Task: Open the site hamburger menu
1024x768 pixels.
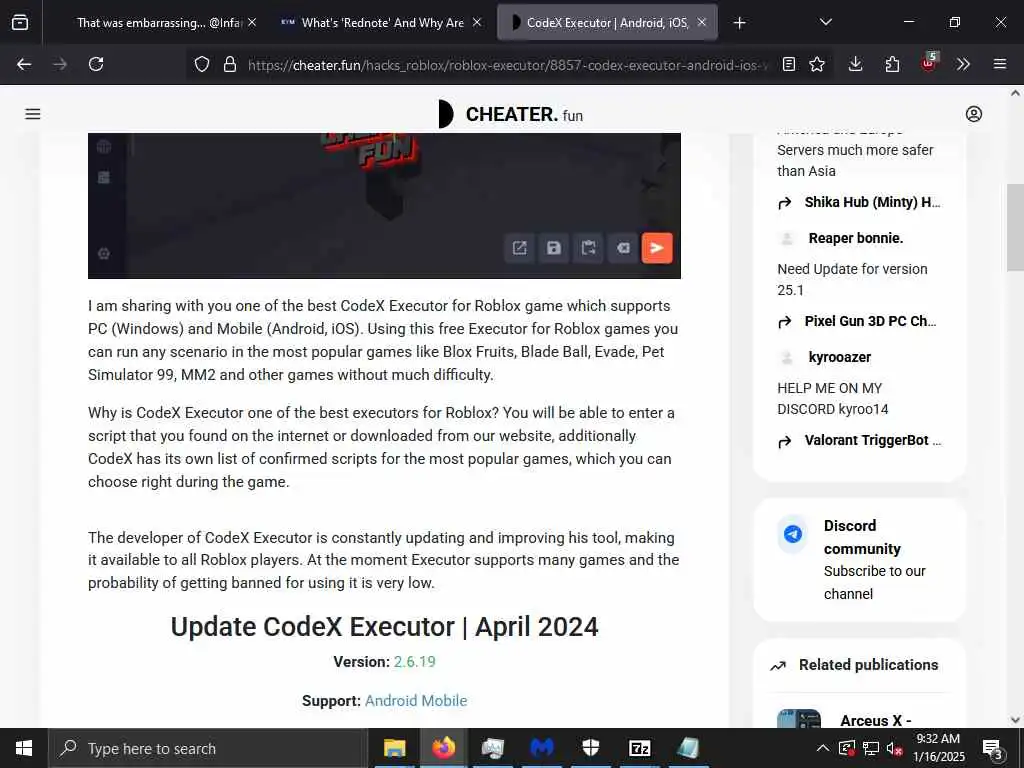Action: pos(33,114)
